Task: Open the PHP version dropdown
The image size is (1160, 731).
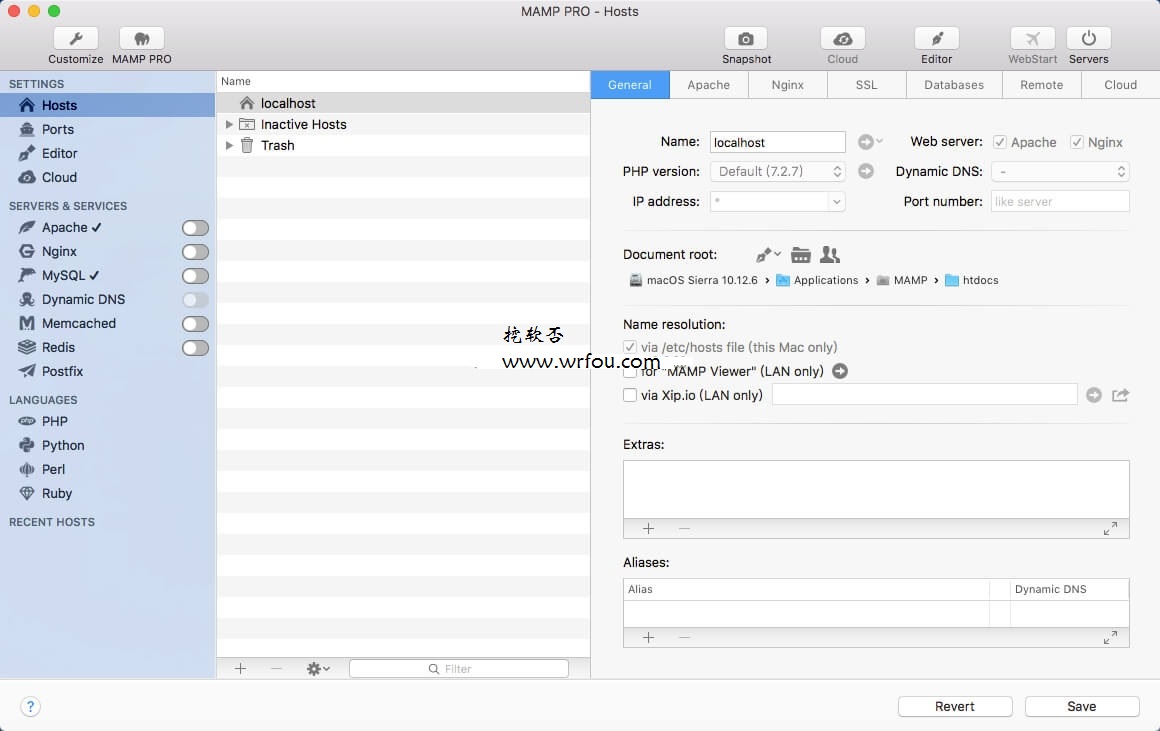Action: [x=778, y=172]
